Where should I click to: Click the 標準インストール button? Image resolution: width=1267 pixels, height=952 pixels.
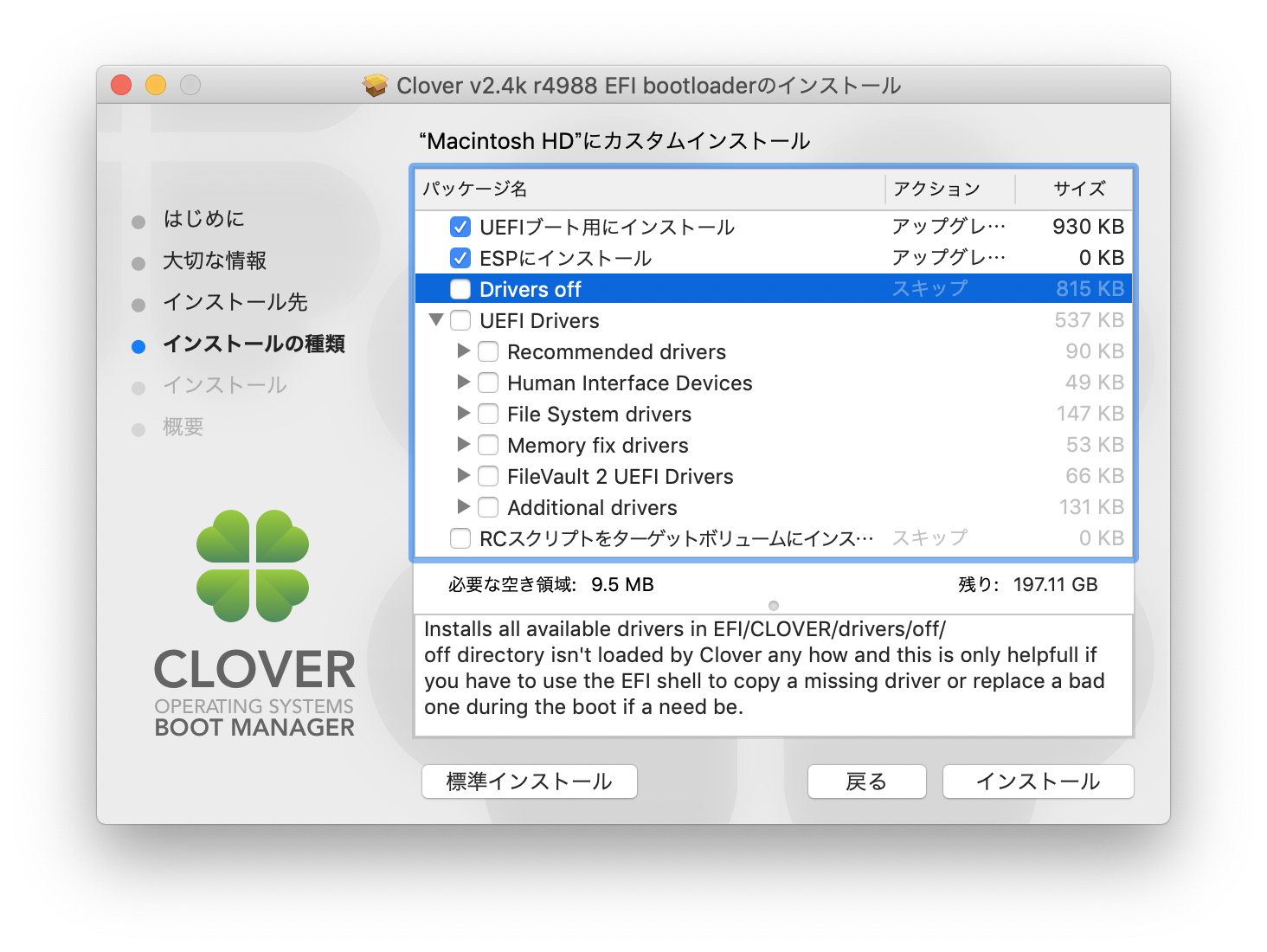(x=530, y=782)
